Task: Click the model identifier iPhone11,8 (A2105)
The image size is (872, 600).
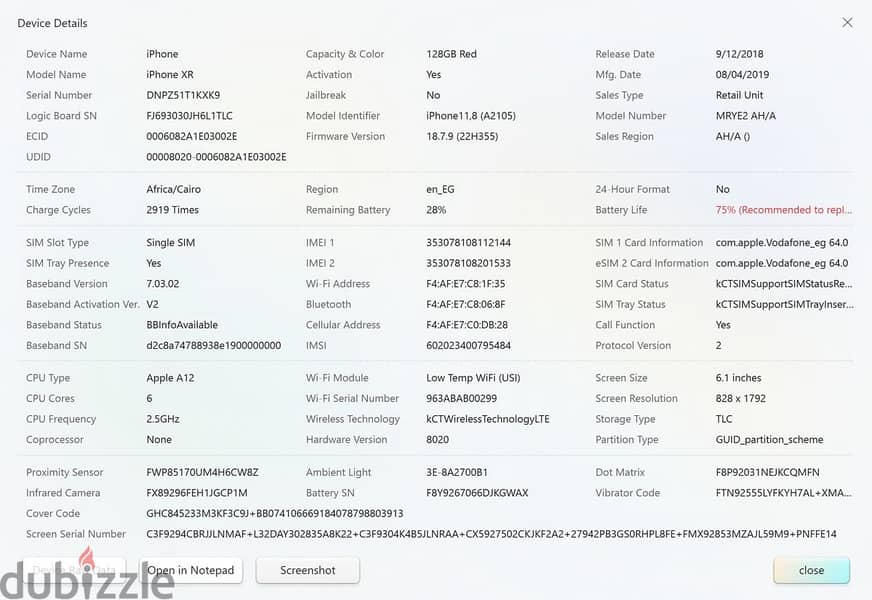Action: [470, 116]
